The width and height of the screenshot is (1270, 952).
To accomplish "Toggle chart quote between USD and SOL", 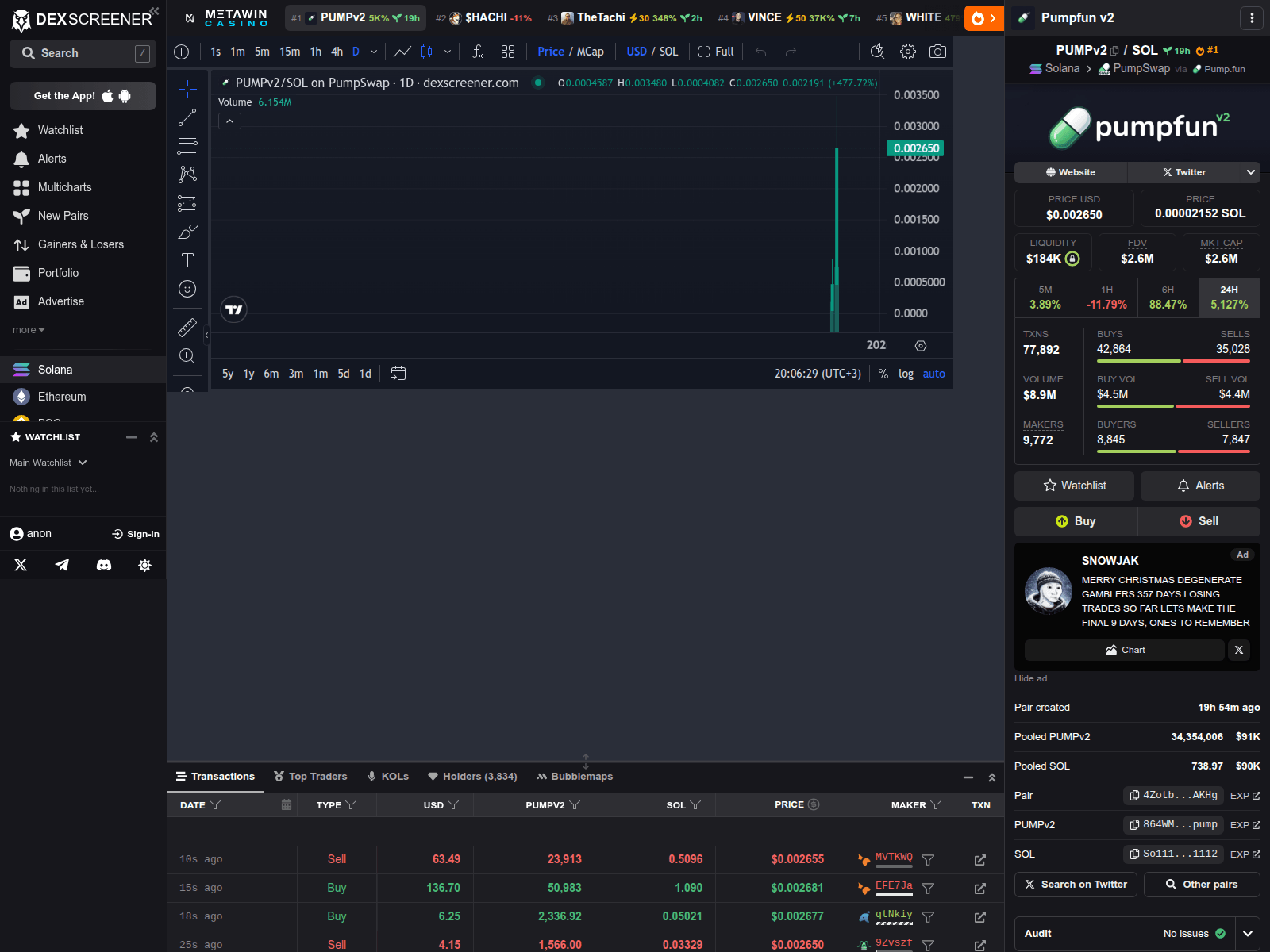I will click(x=652, y=52).
